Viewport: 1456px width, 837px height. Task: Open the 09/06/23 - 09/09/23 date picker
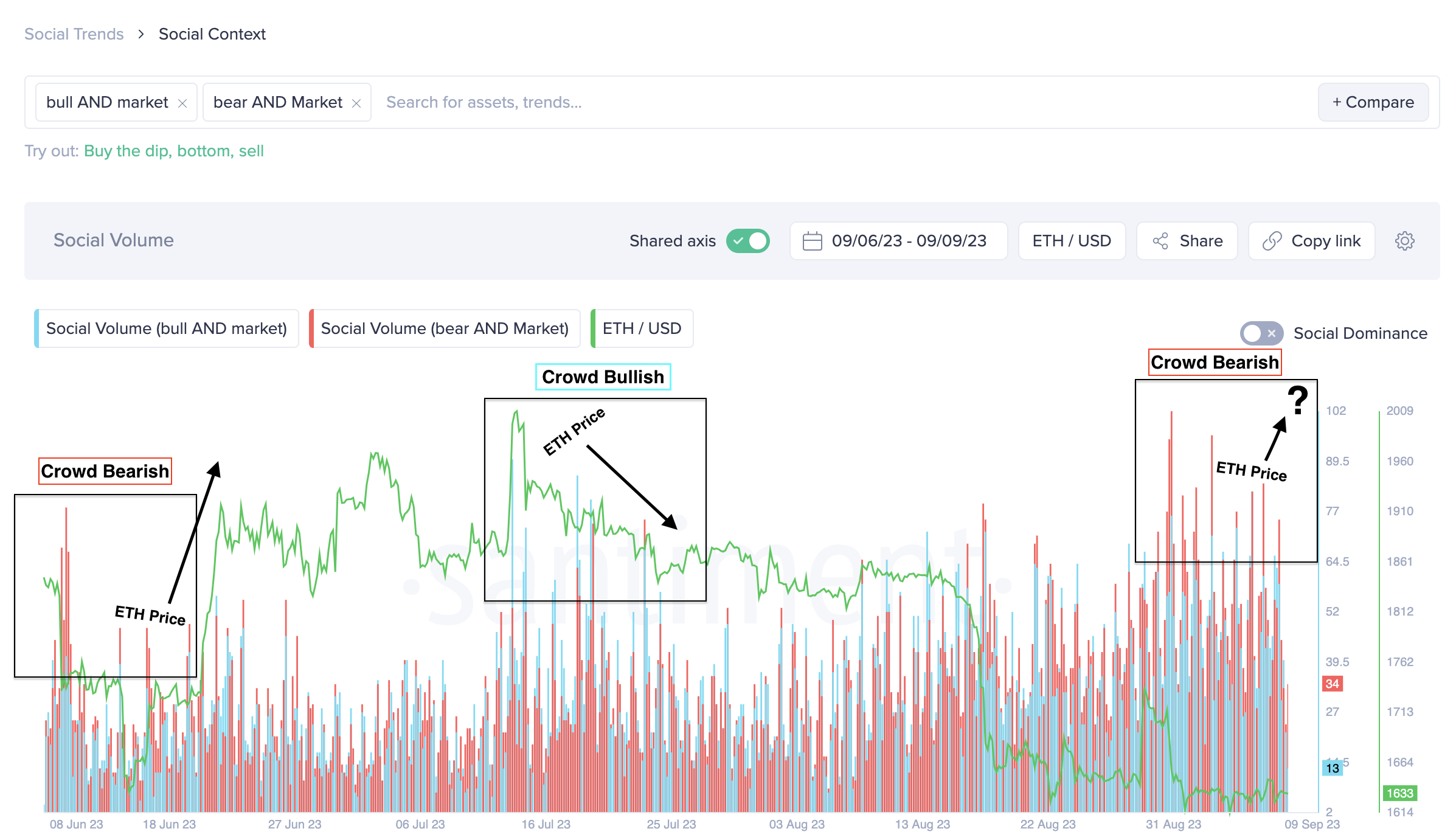[x=909, y=241]
